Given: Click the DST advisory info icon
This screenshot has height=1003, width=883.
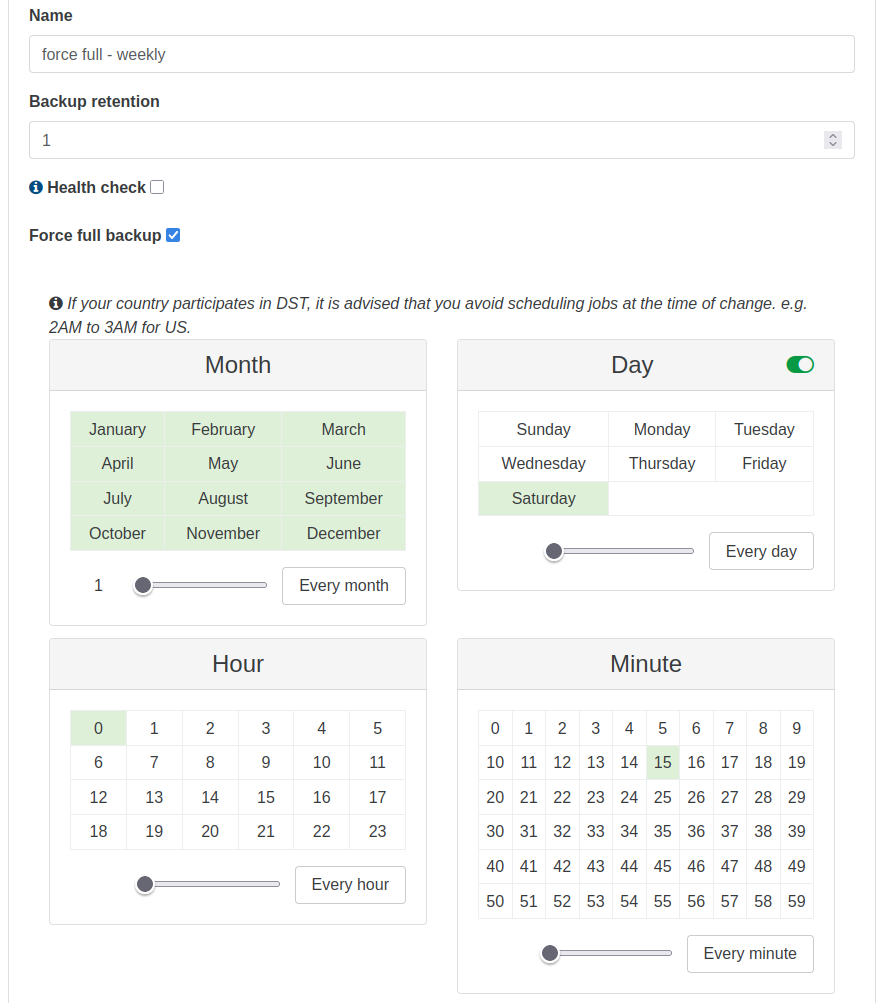Looking at the screenshot, I should 56,303.
